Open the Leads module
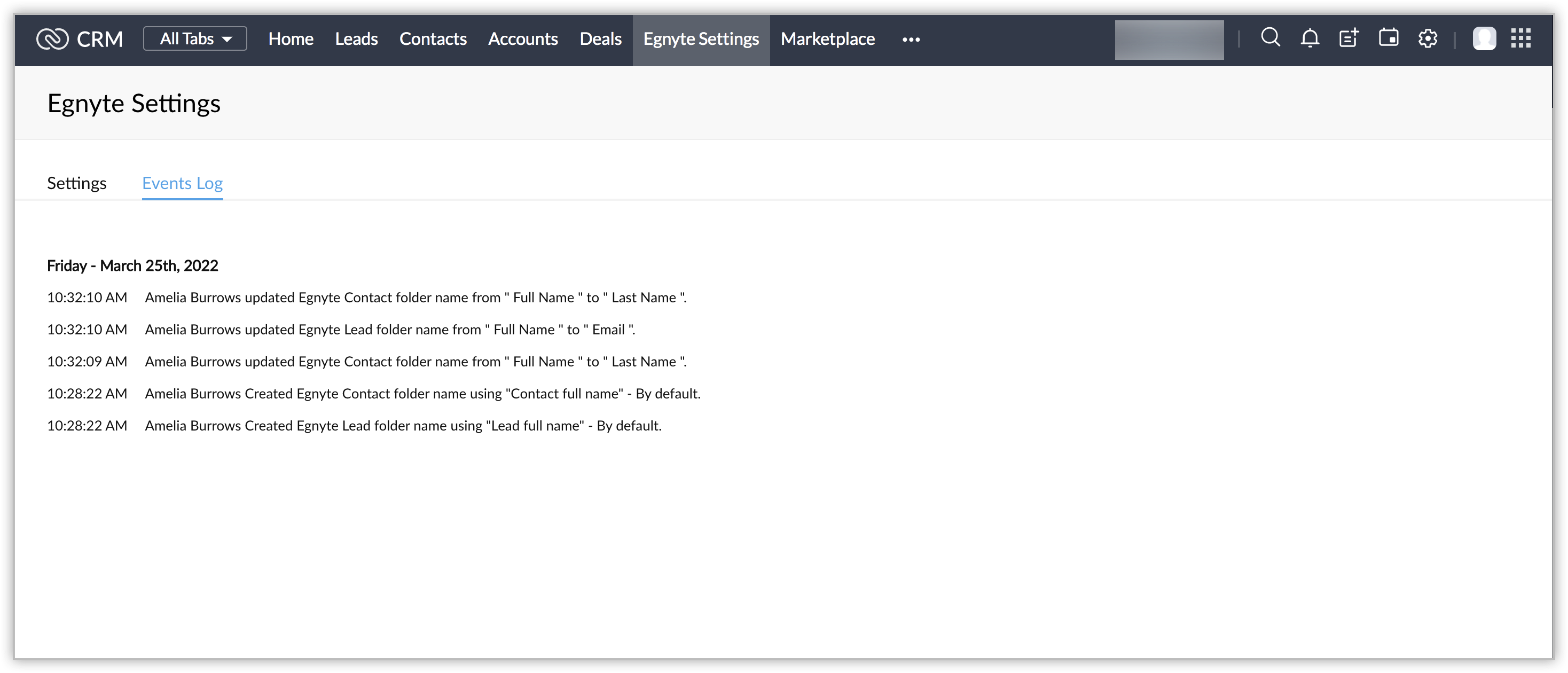Viewport: 1568px width, 673px height. [x=356, y=39]
